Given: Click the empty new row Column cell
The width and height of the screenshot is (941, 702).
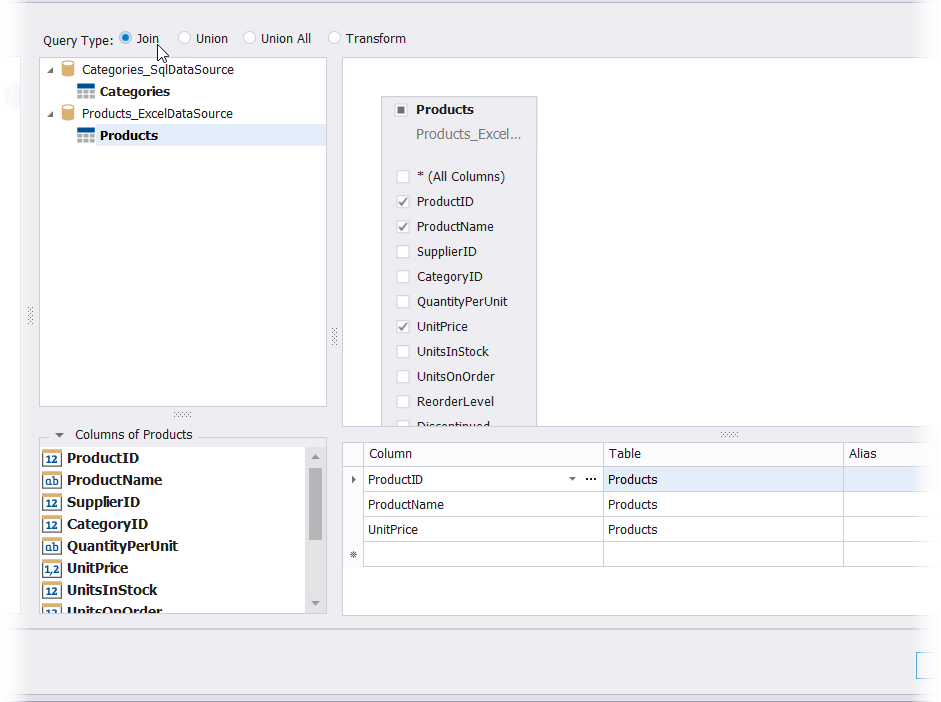Looking at the screenshot, I should 482,555.
